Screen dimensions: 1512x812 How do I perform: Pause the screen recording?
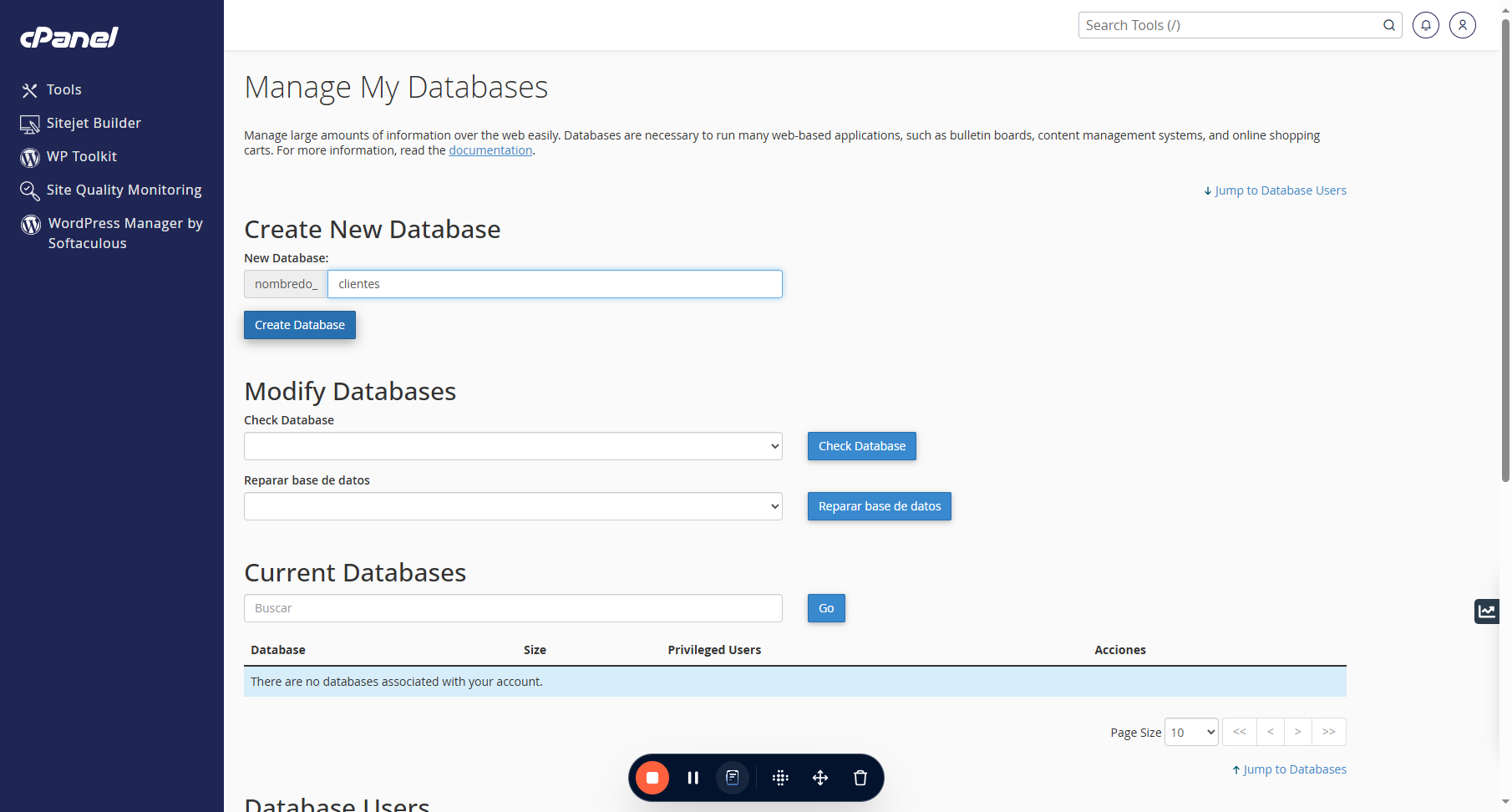(x=693, y=778)
